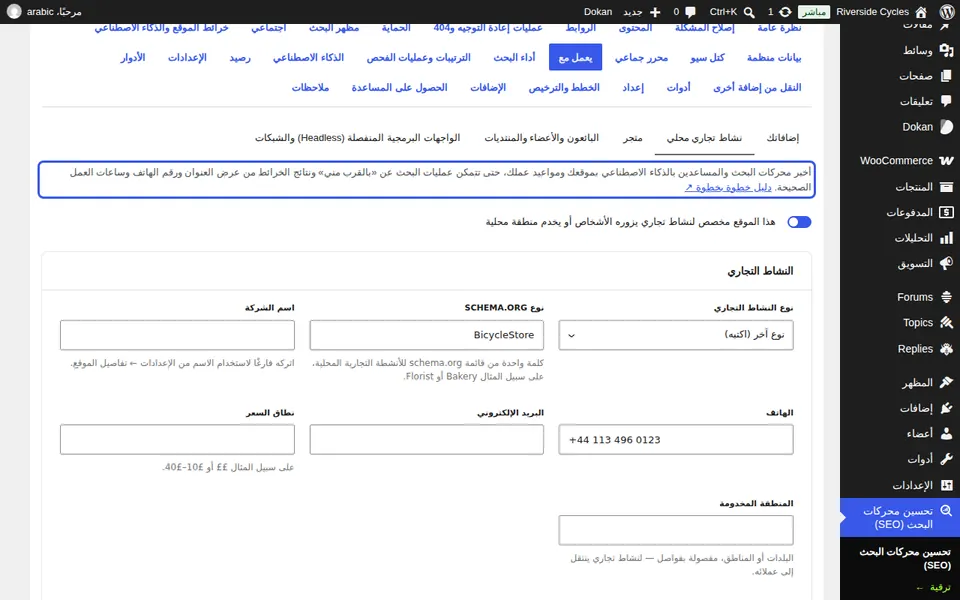This screenshot has height=600, width=960.
Task: Open the بيانات منظمة navigation link
Action: click(773, 57)
